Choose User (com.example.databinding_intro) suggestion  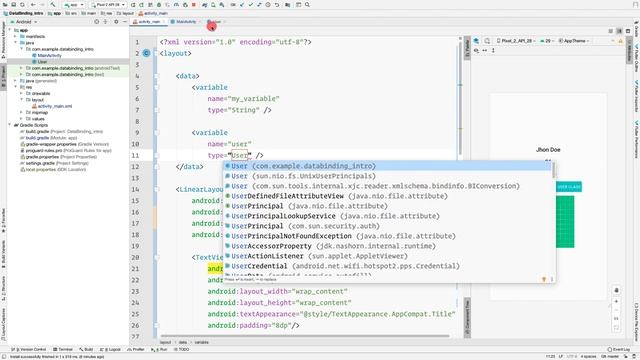(x=388, y=166)
